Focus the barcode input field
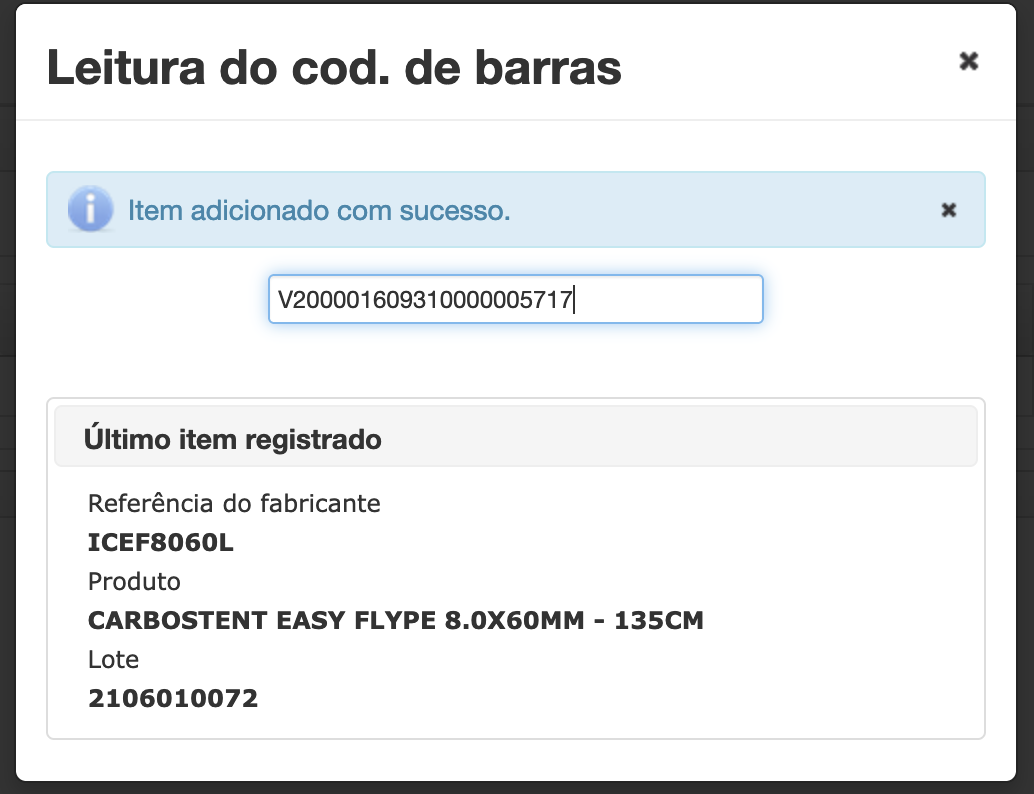 [516, 299]
